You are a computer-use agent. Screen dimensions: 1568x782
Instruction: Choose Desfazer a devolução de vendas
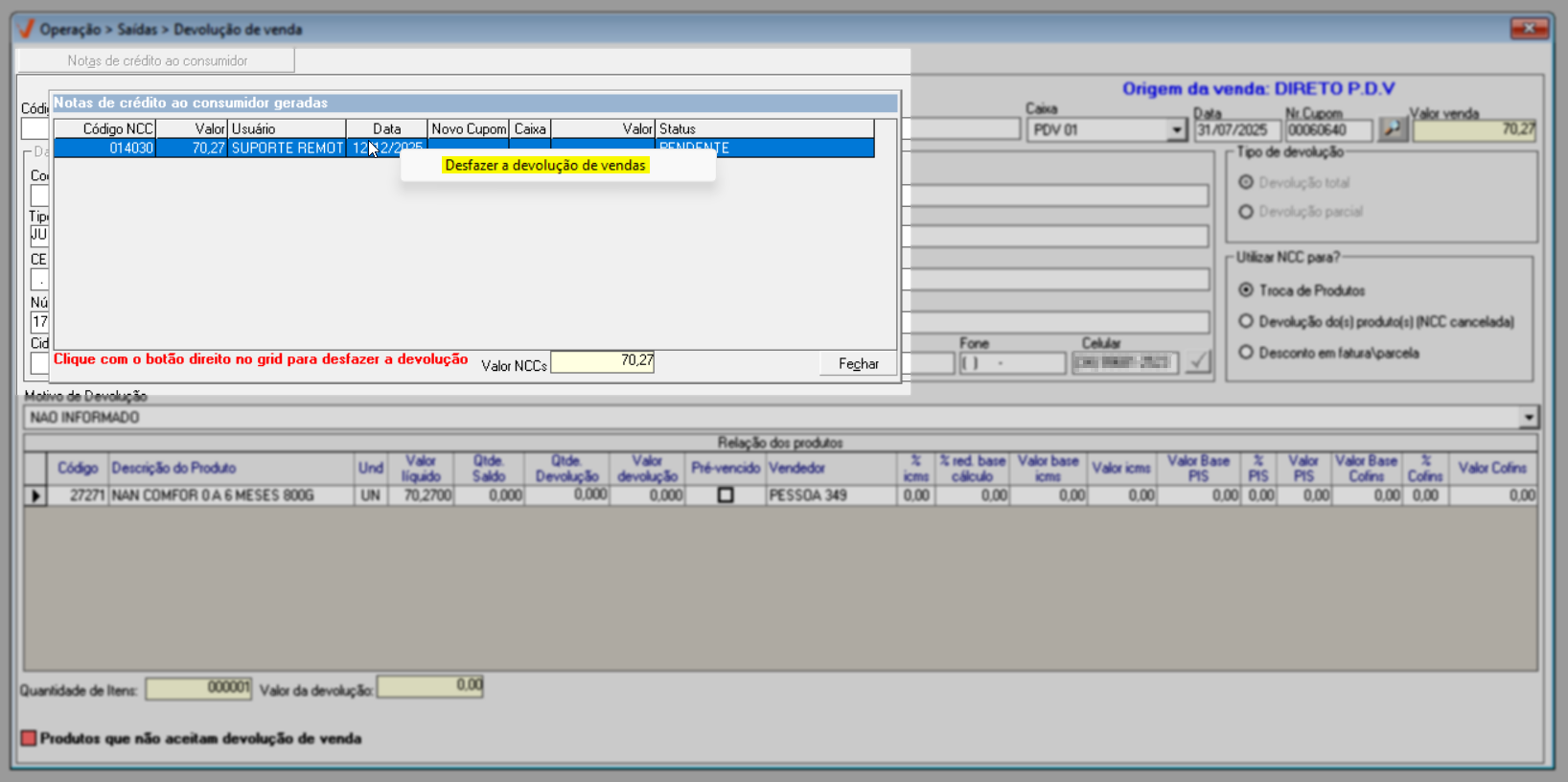545,166
